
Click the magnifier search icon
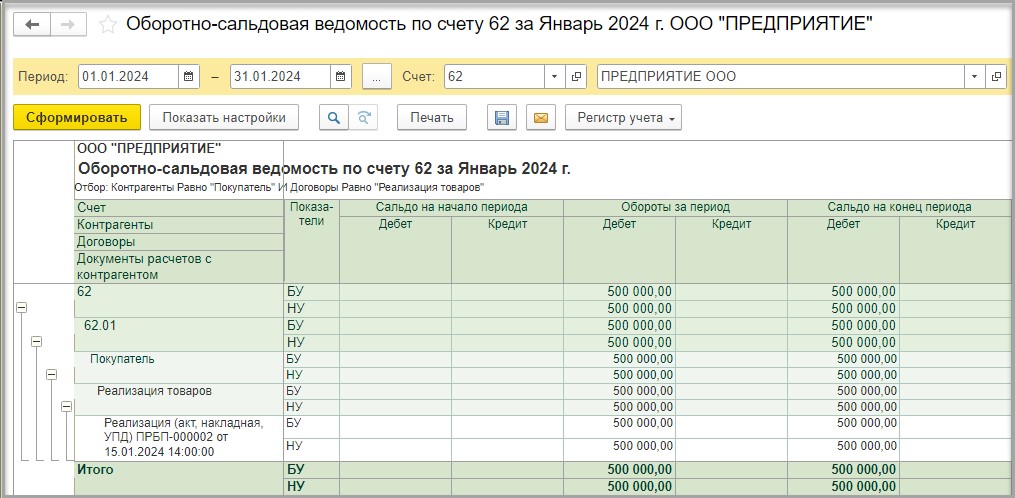click(334, 118)
